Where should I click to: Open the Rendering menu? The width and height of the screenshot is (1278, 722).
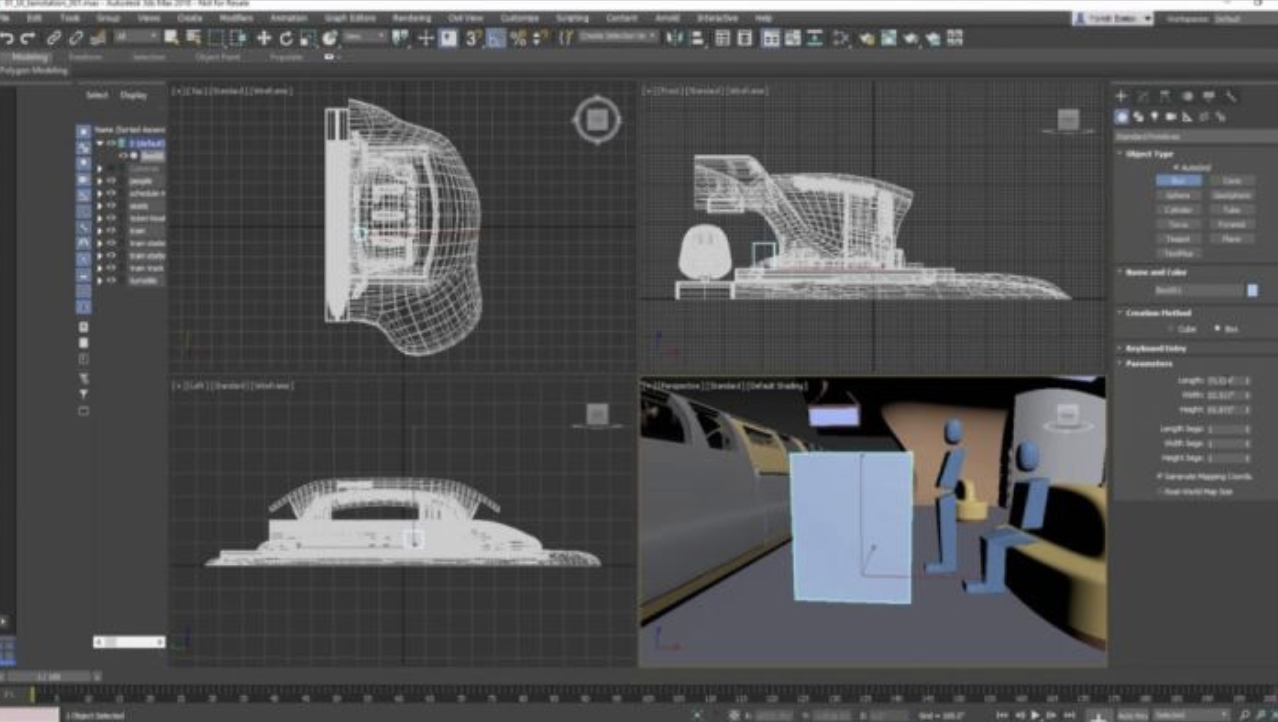pos(412,18)
